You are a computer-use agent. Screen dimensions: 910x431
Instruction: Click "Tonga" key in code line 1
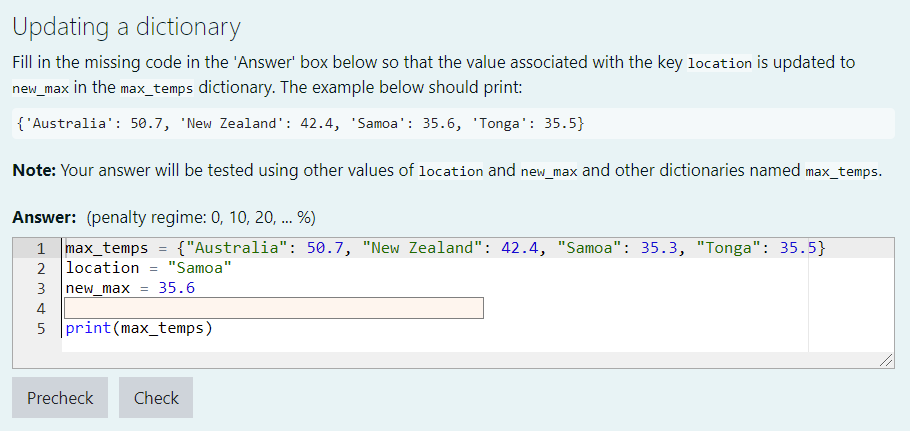pyautogui.click(x=730, y=248)
